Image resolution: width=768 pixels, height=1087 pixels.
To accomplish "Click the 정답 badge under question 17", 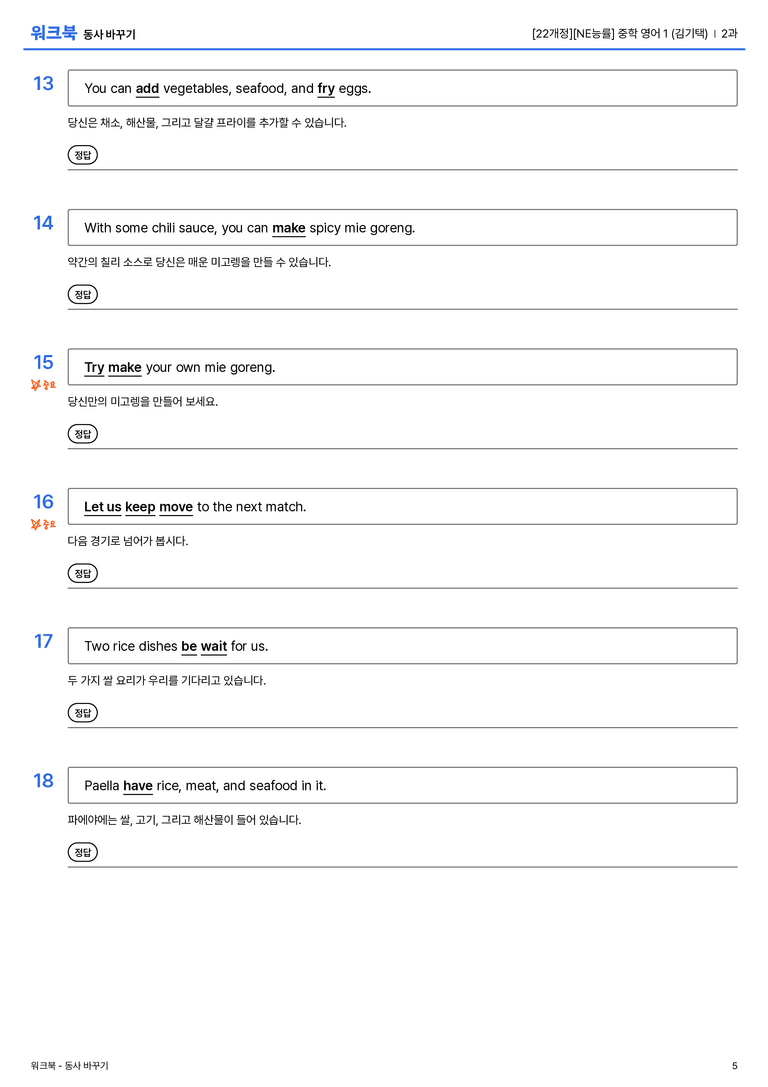I will [82, 712].
